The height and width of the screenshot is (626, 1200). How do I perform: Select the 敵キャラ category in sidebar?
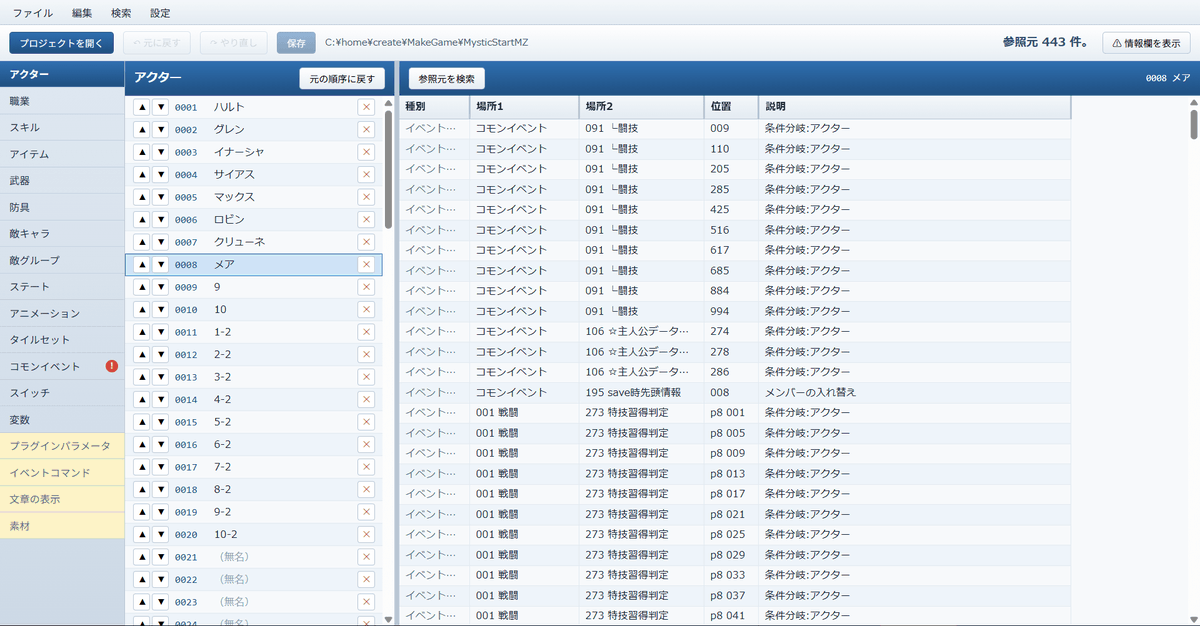point(62,234)
